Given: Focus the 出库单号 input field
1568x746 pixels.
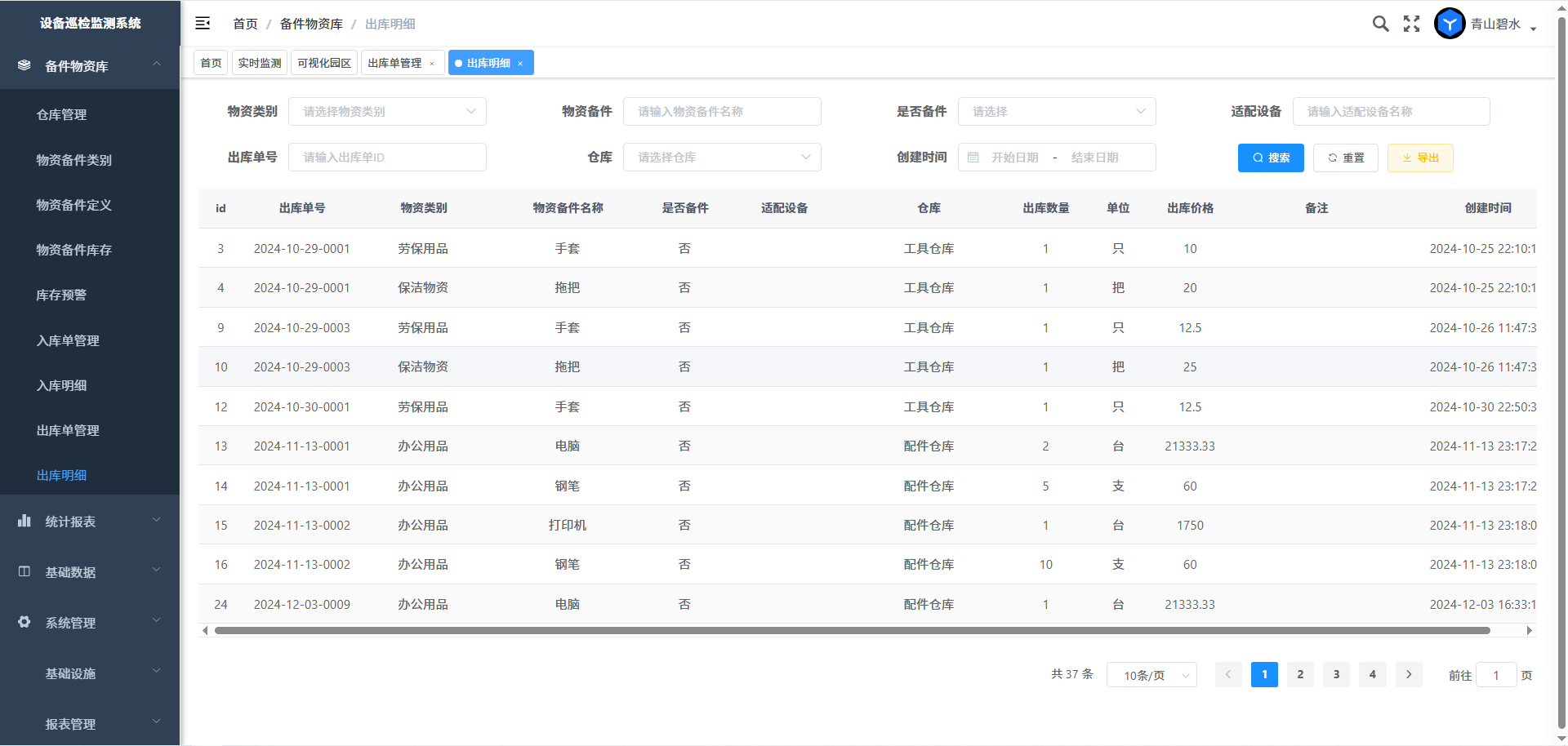Looking at the screenshot, I should 387,158.
